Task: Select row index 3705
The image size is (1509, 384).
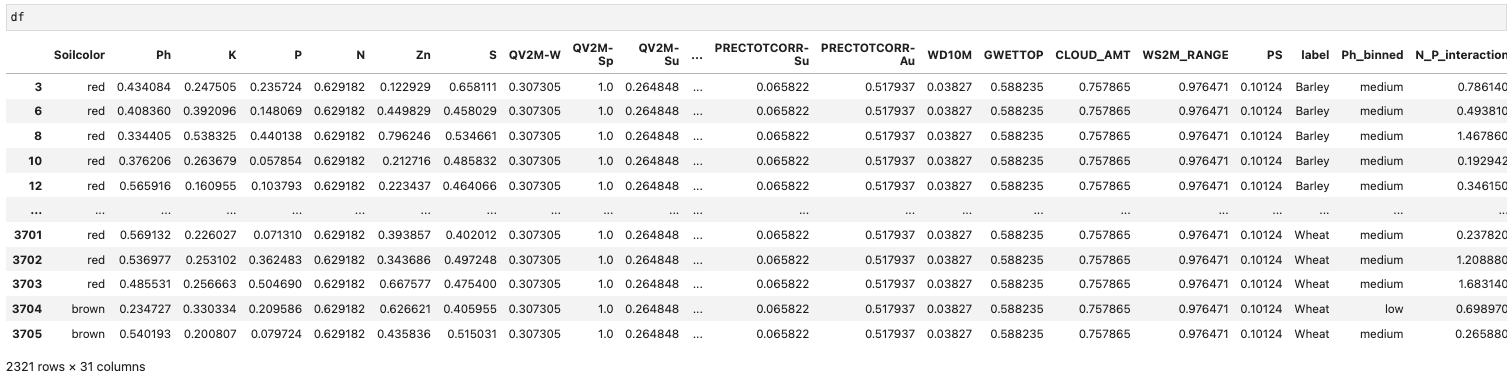Action: coord(25,333)
